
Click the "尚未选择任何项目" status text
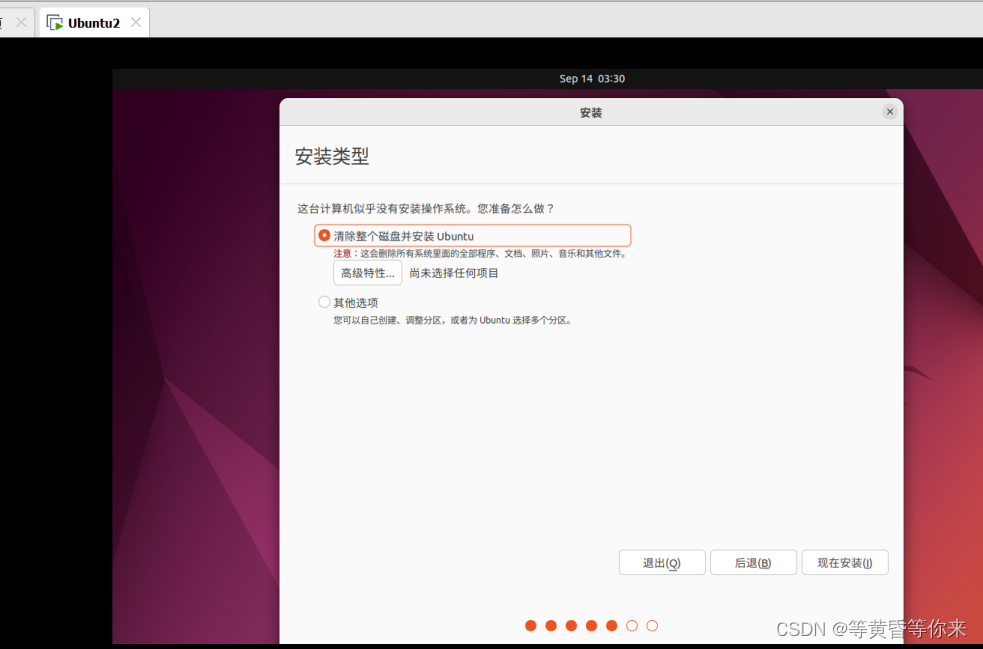click(454, 273)
